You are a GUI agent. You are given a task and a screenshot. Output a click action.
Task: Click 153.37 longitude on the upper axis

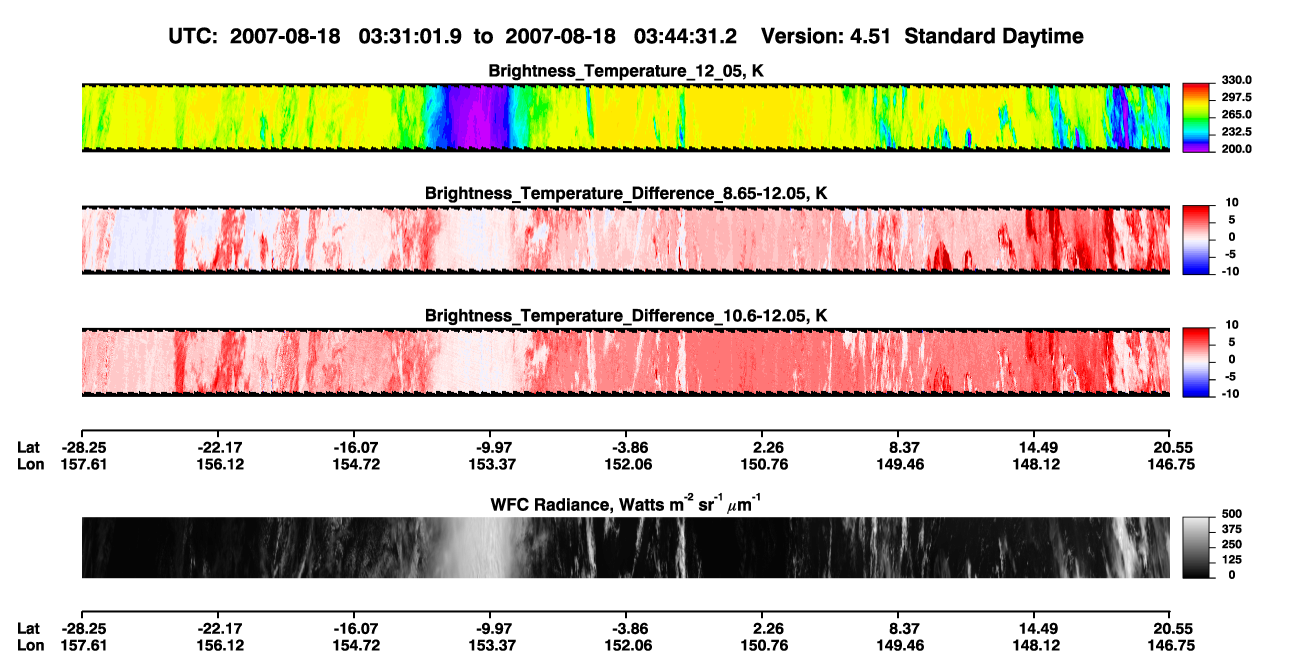[x=489, y=464]
